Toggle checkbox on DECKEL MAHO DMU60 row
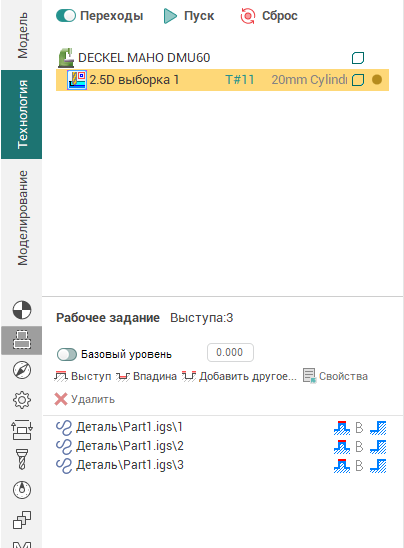Image resolution: width=404 pixels, height=548 pixels. 358,58
